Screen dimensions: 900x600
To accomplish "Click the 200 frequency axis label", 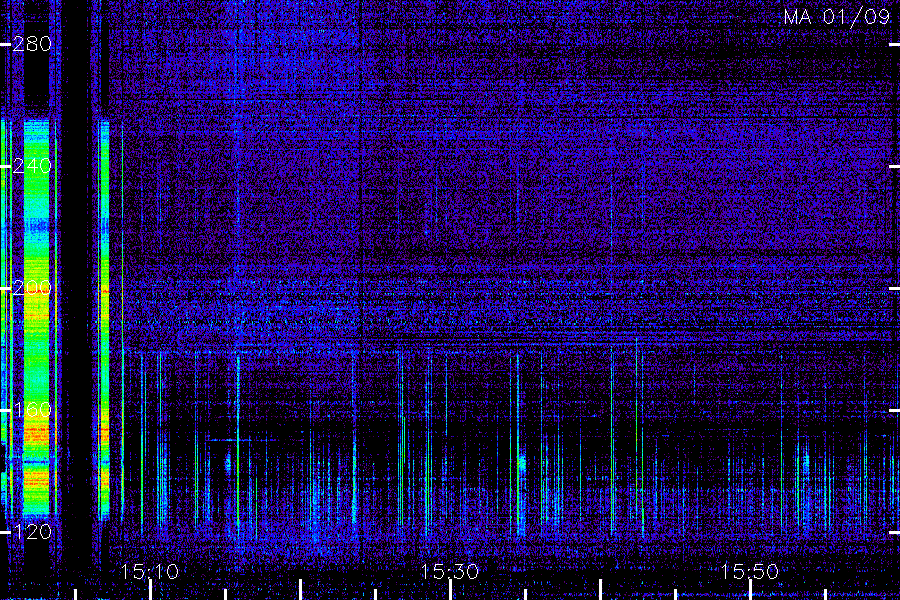I will pyautogui.click(x=32, y=288).
